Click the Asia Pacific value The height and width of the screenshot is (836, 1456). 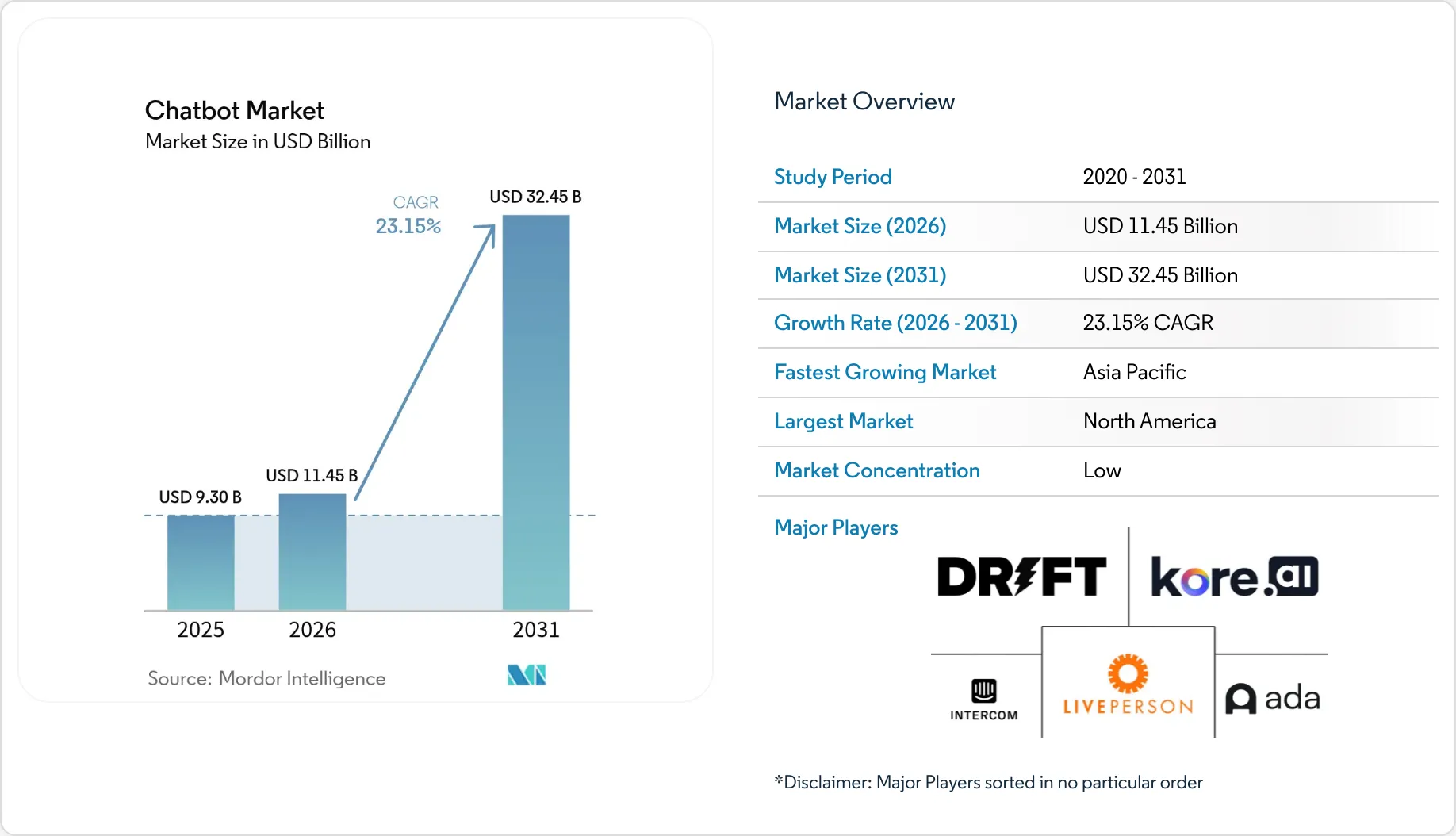[1134, 372]
